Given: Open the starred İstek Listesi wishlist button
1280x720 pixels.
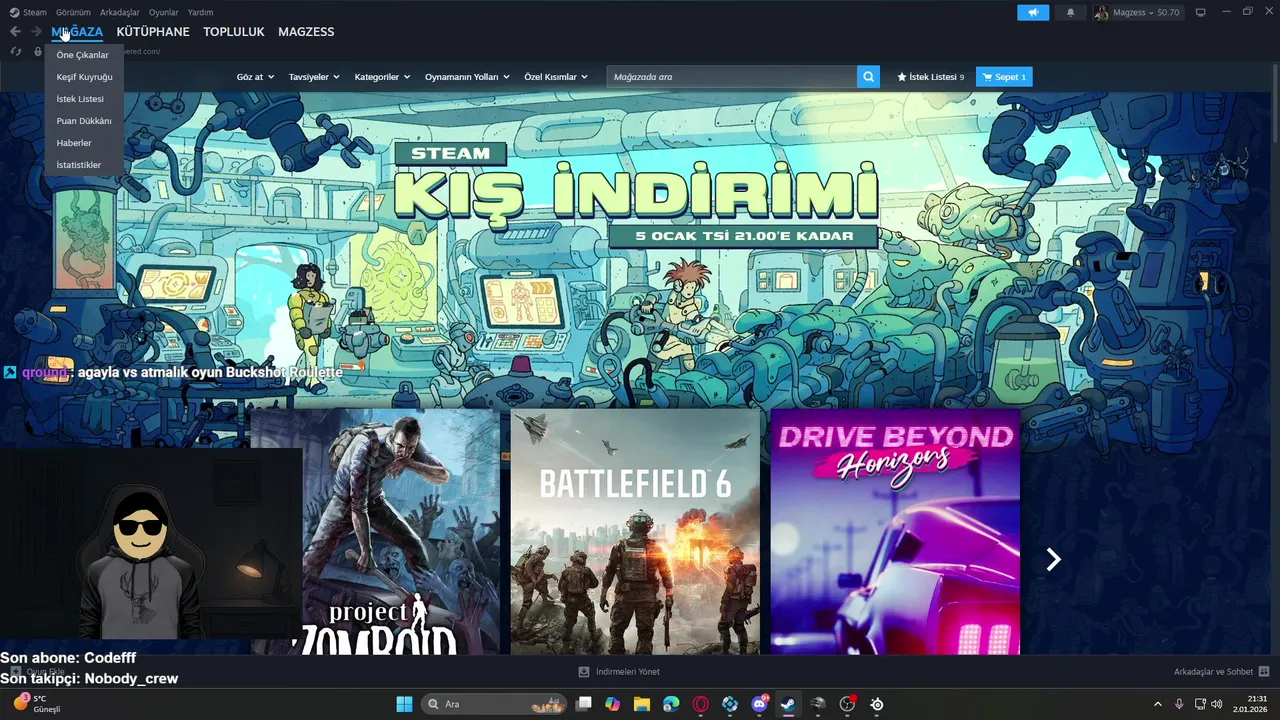Looking at the screenshot, I should coord(930,77).
